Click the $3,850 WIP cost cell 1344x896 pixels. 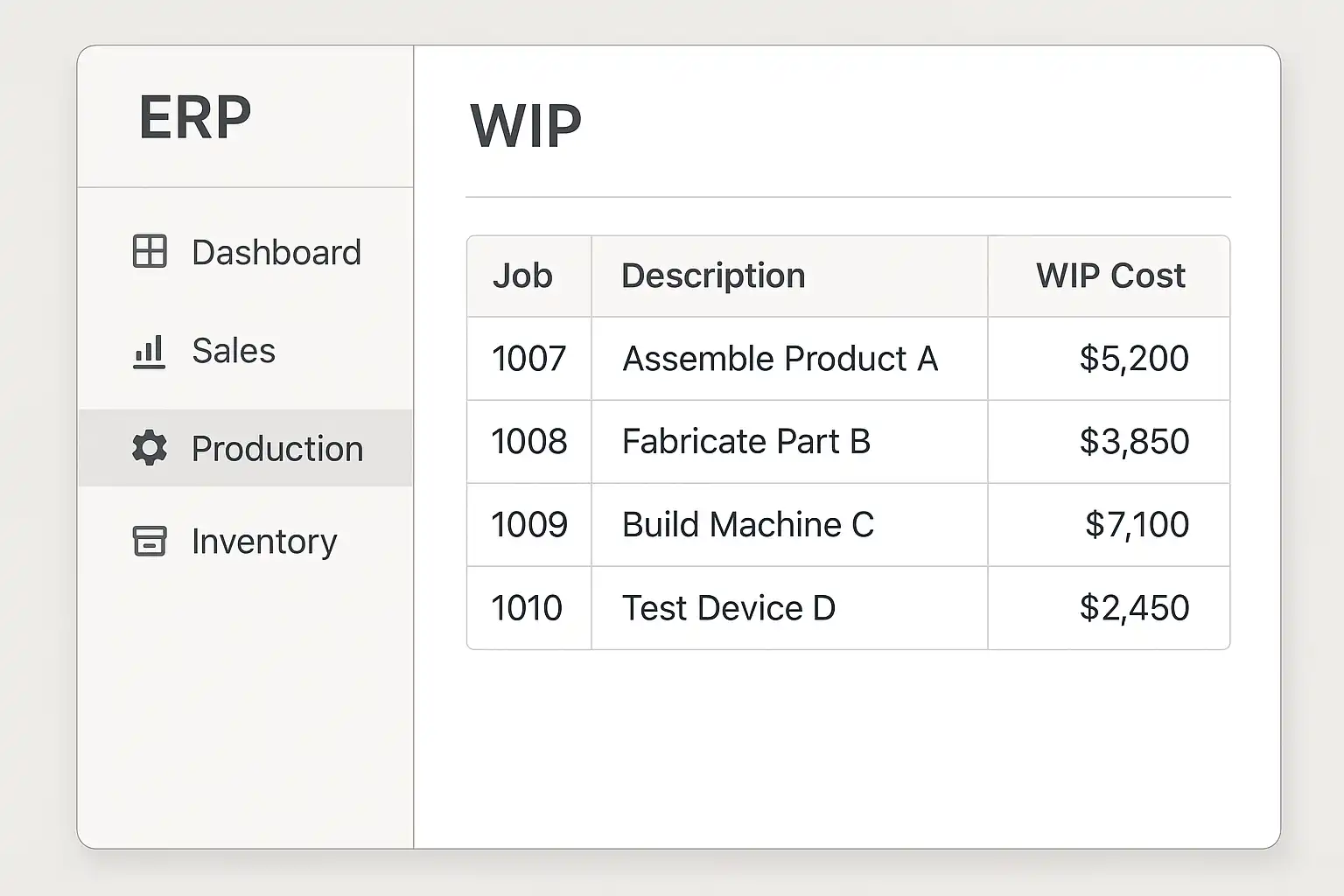(1133, 442)
